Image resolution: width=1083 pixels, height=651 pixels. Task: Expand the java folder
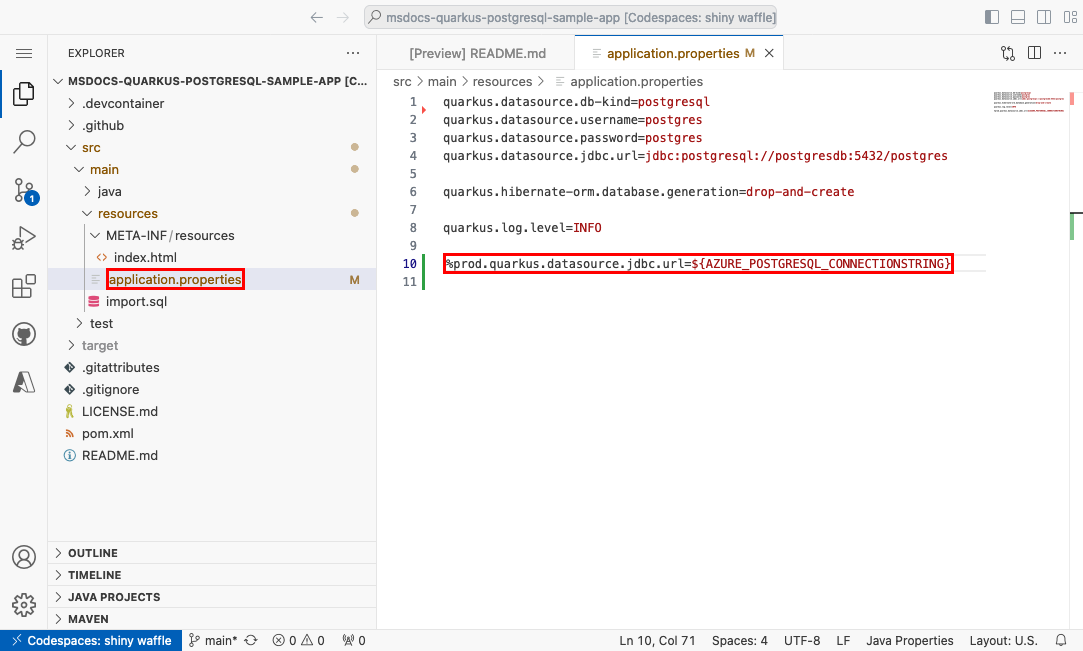click(212, 191)
